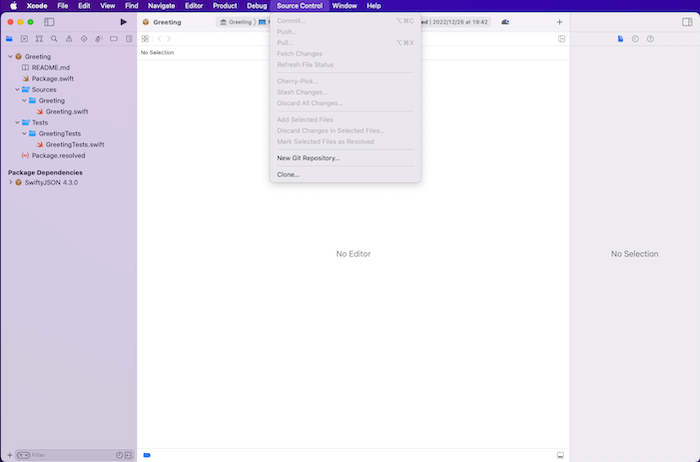Open the Breakpoint navigator
The height and width of the screenshot is (462, 700).
pos(114,39)
